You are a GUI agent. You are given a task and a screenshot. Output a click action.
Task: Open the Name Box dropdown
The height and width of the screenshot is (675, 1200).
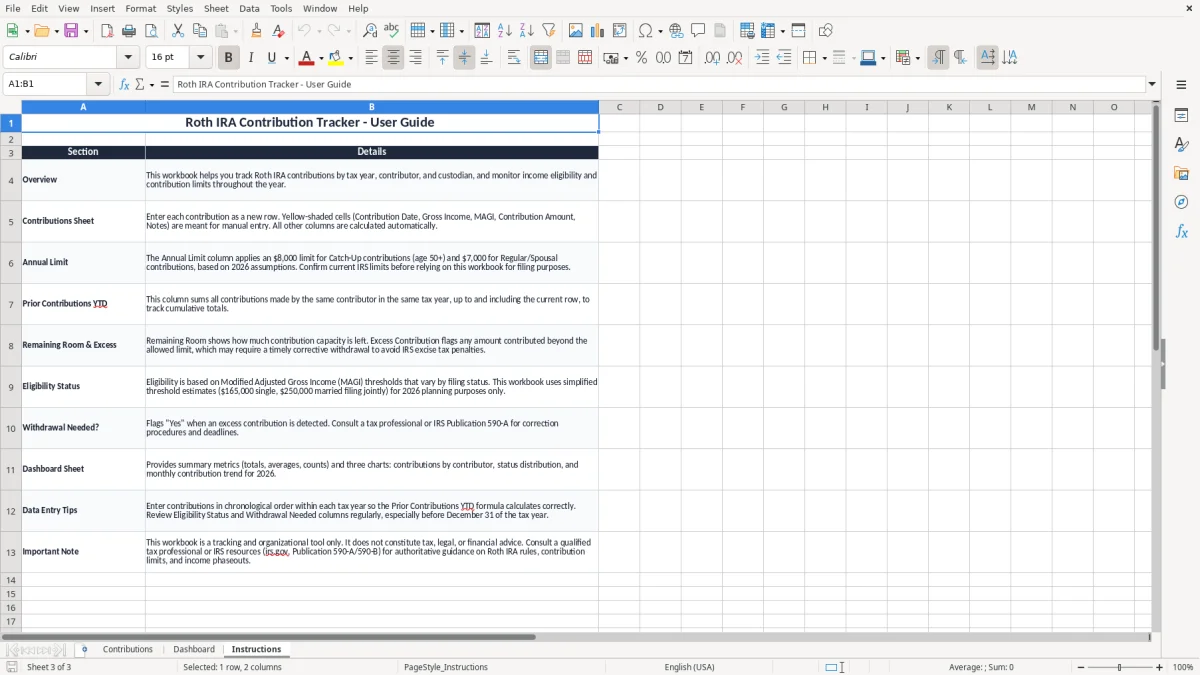98,85
